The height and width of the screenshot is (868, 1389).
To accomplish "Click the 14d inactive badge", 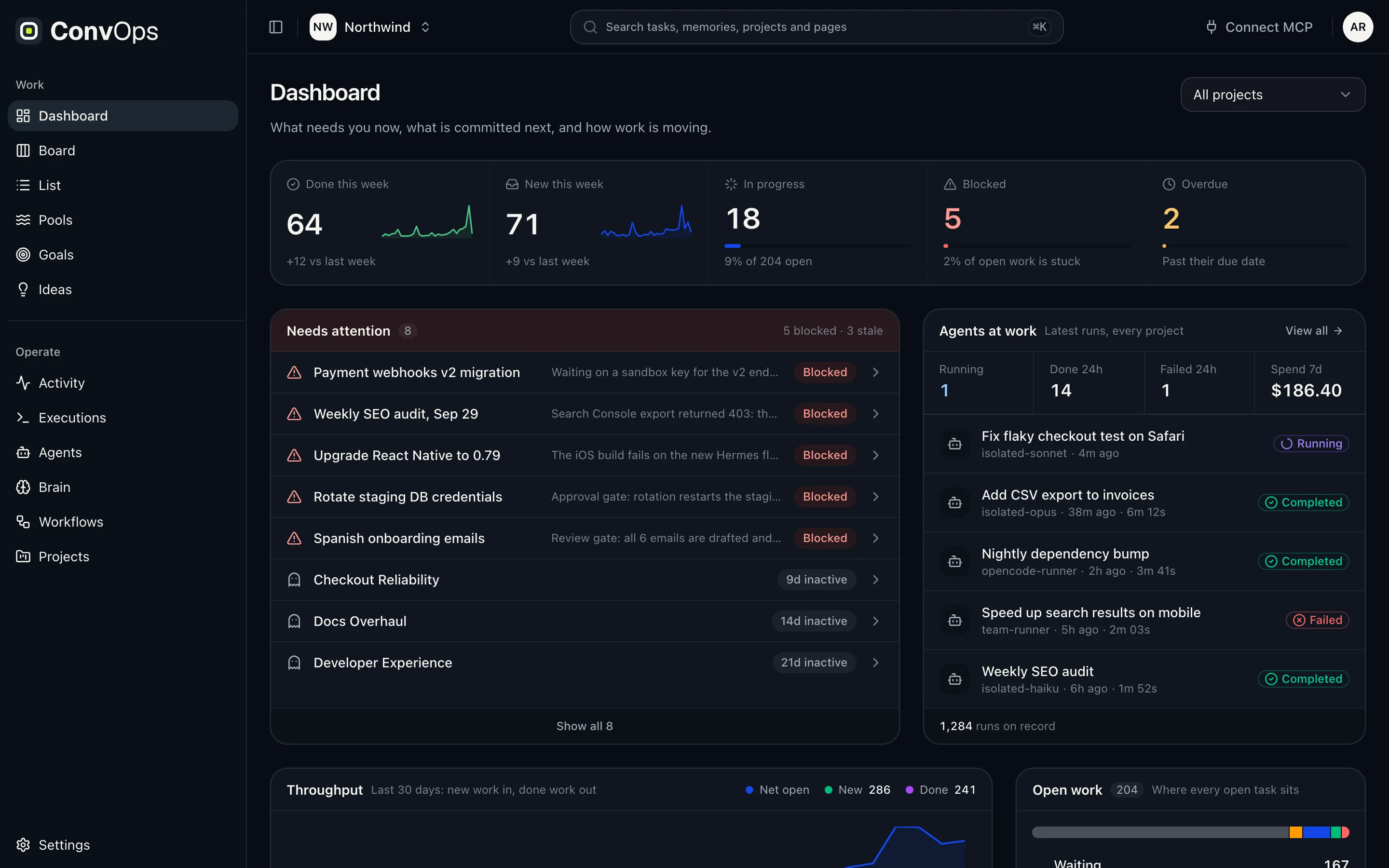I will 813,621.
